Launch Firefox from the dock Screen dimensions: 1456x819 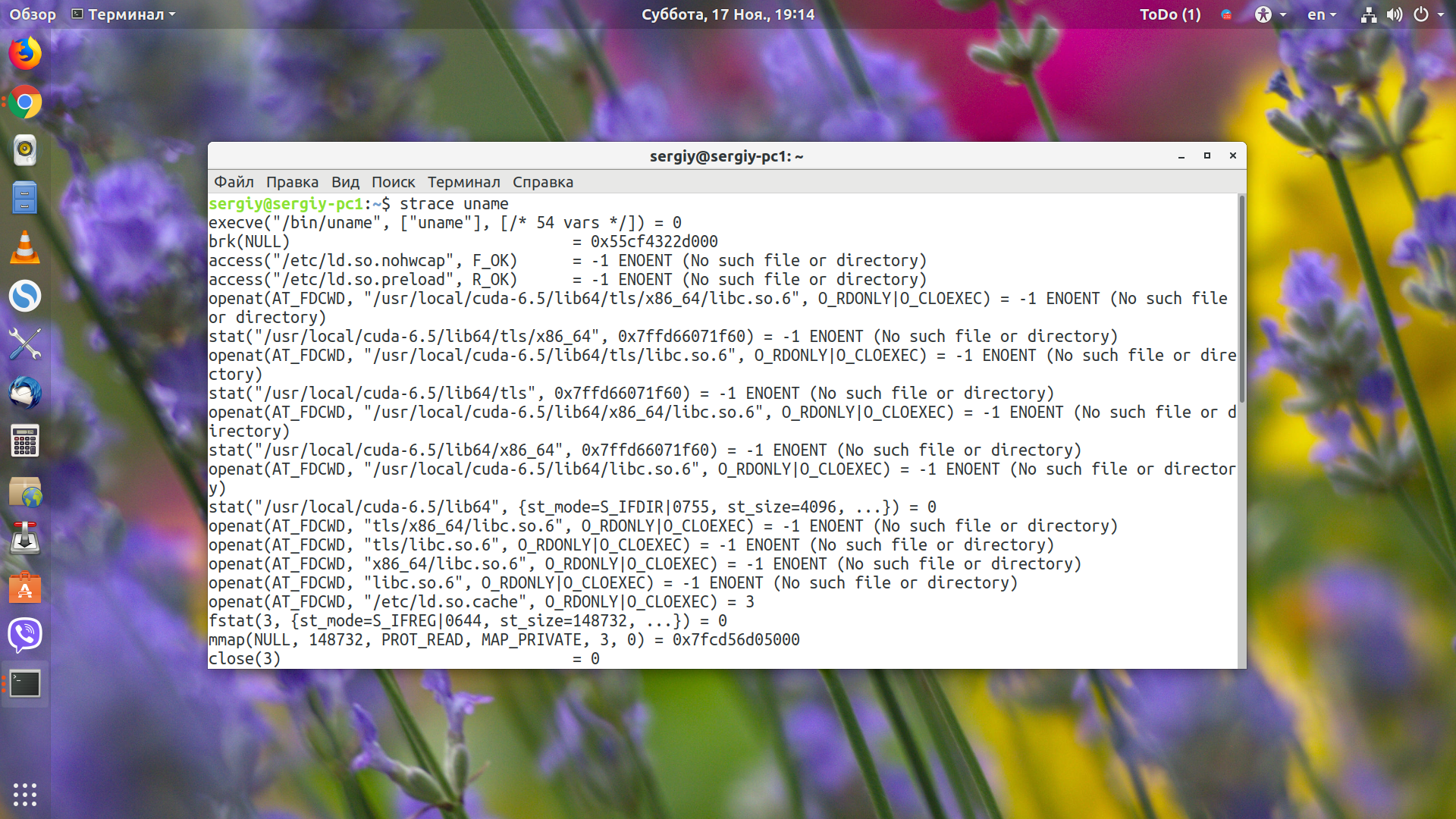point(25,54)
